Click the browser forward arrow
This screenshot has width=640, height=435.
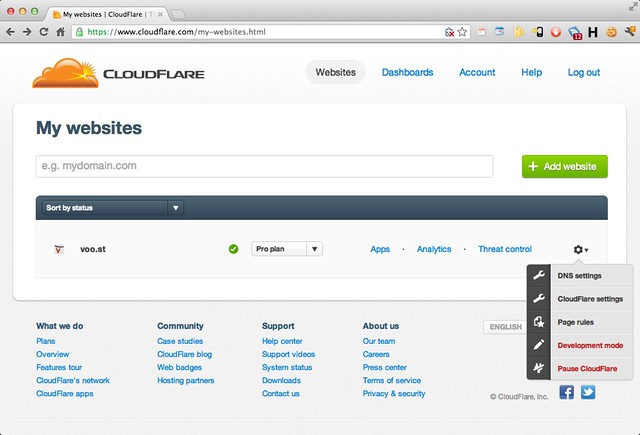[x=27, y=32]
